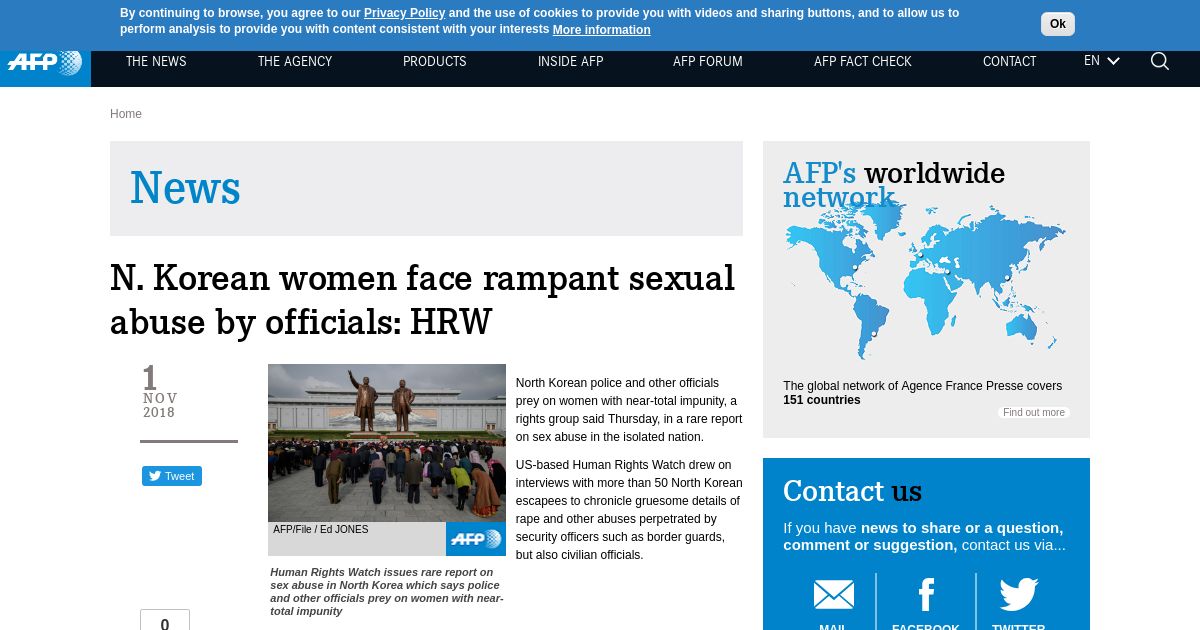Image resolution: width=1200 pixels, height=630 pixels.
Task: Click the share count box showing 0
Action: tap(165, 620)
